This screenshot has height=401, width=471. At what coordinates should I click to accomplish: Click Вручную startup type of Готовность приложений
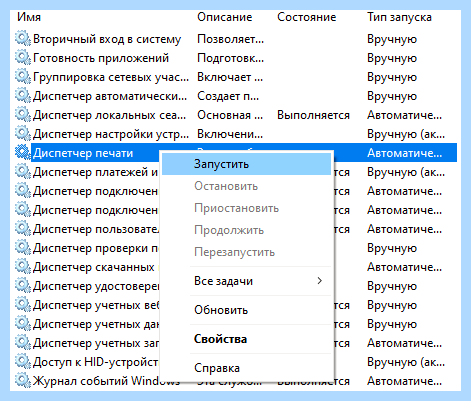392,58
